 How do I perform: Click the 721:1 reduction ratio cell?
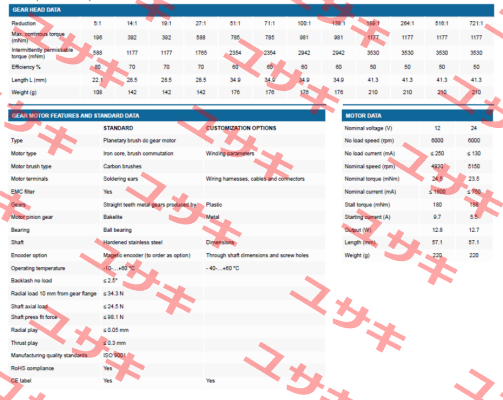click(x=476, y=23)
